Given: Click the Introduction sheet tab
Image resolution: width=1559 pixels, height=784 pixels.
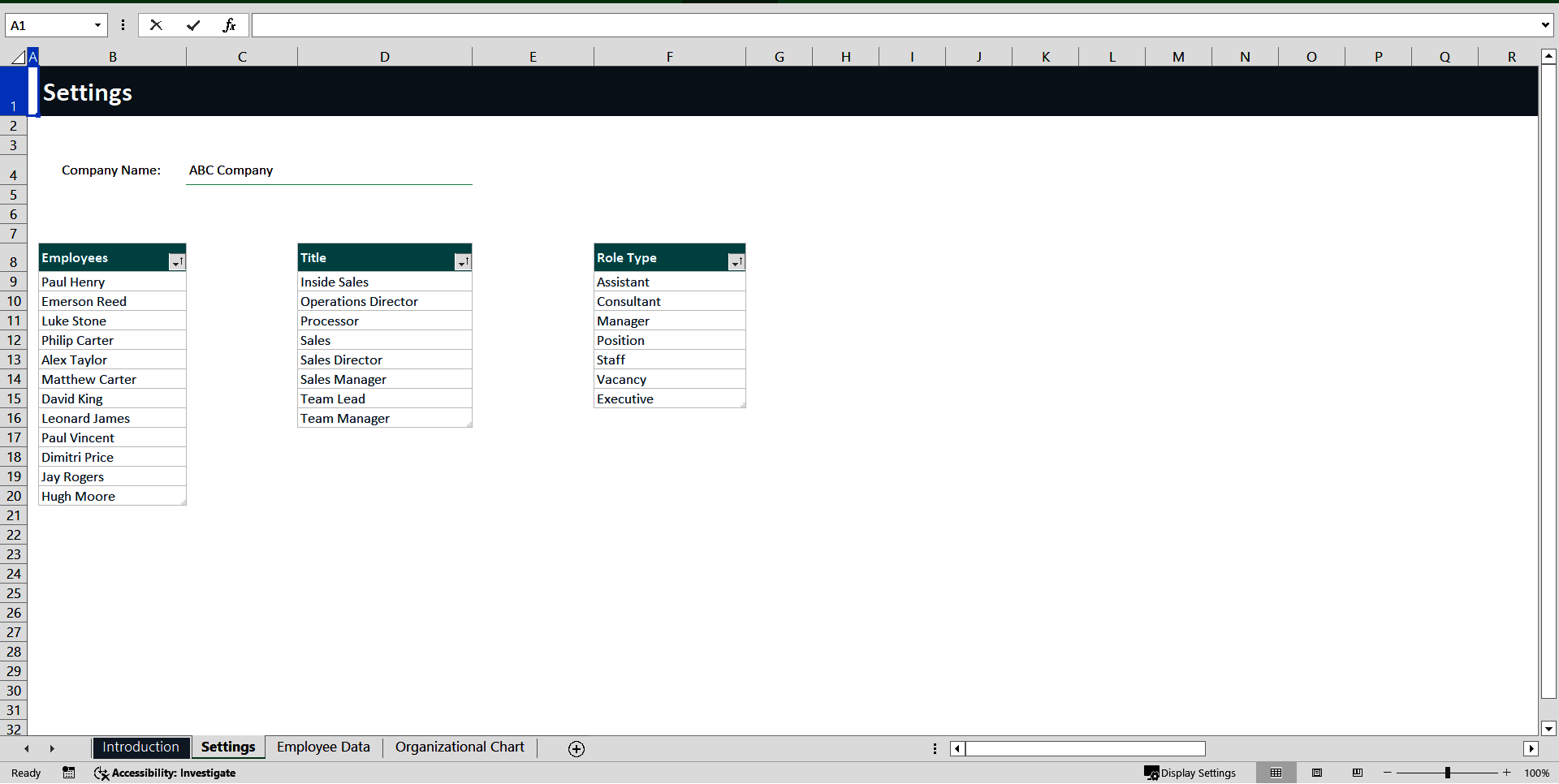Looking at the screenshot, I should point(140,747).
